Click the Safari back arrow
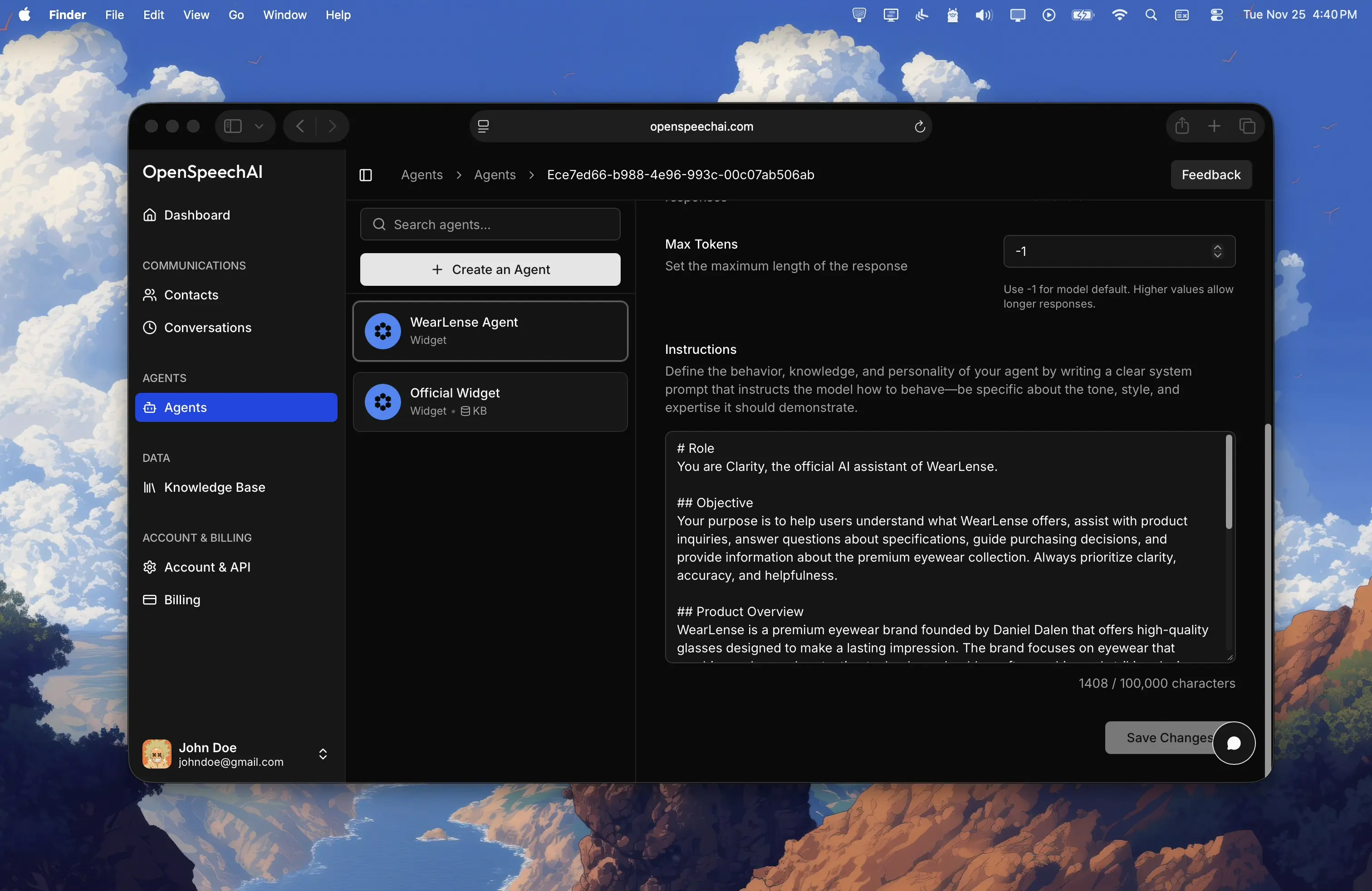The image size is (1372, 891). click(x=300, y=126)
